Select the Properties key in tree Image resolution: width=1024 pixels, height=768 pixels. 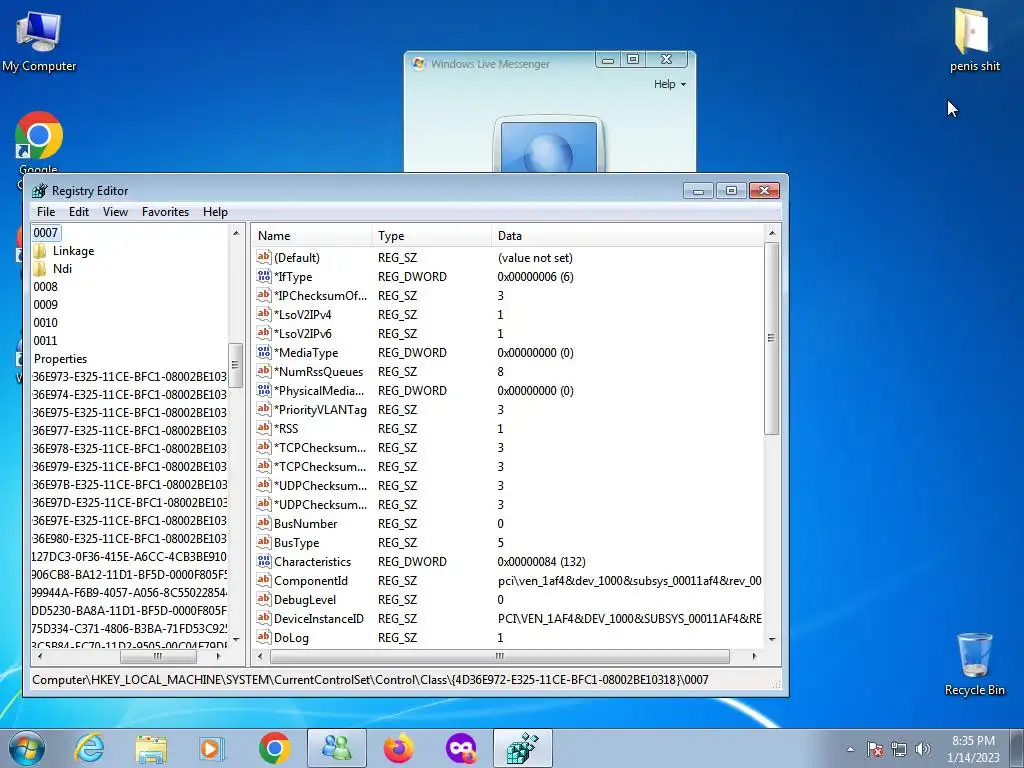pyautogui.click(x=60, y=359)
